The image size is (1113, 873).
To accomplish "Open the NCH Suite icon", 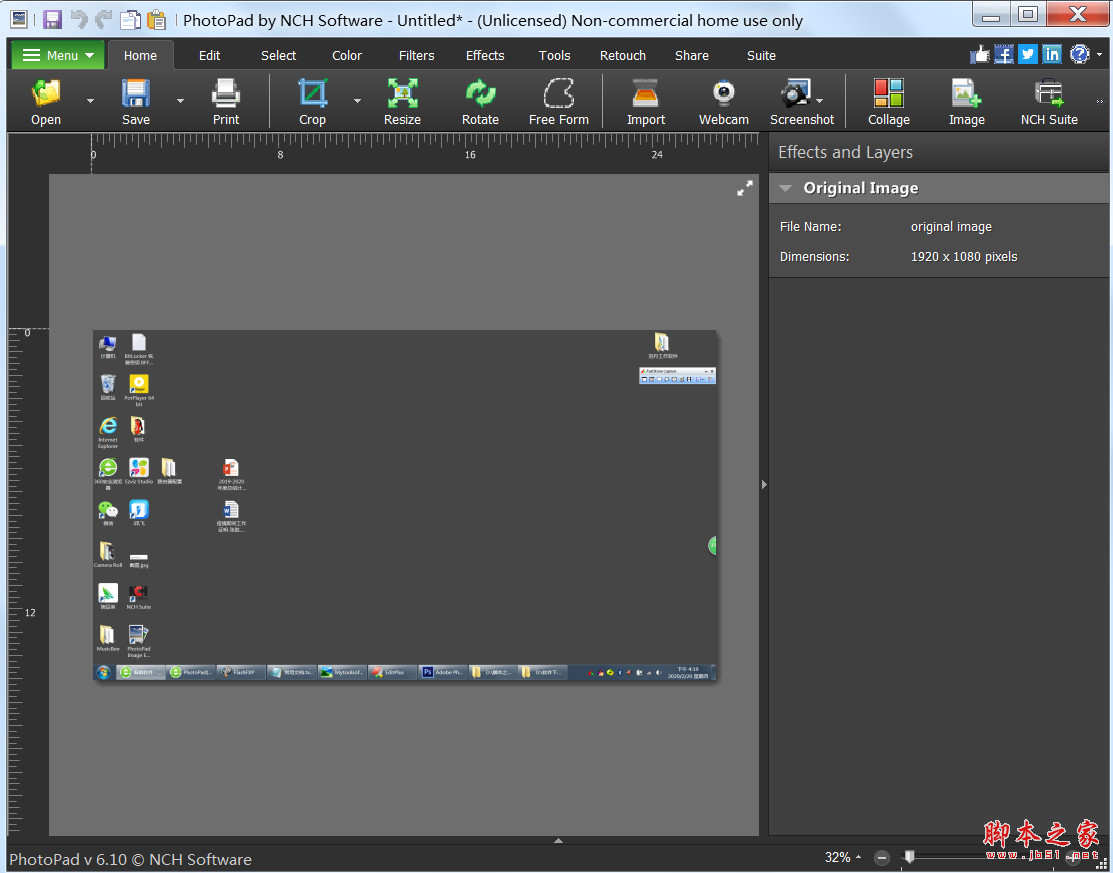I will [x=1049, y=93].
